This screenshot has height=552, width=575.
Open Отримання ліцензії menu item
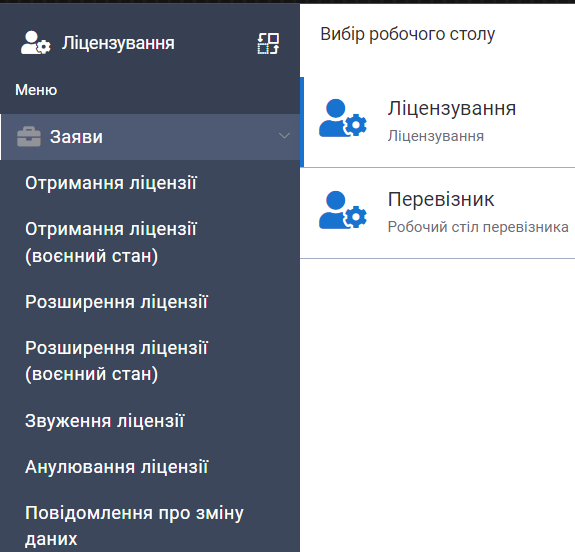[x=111, y=183]
